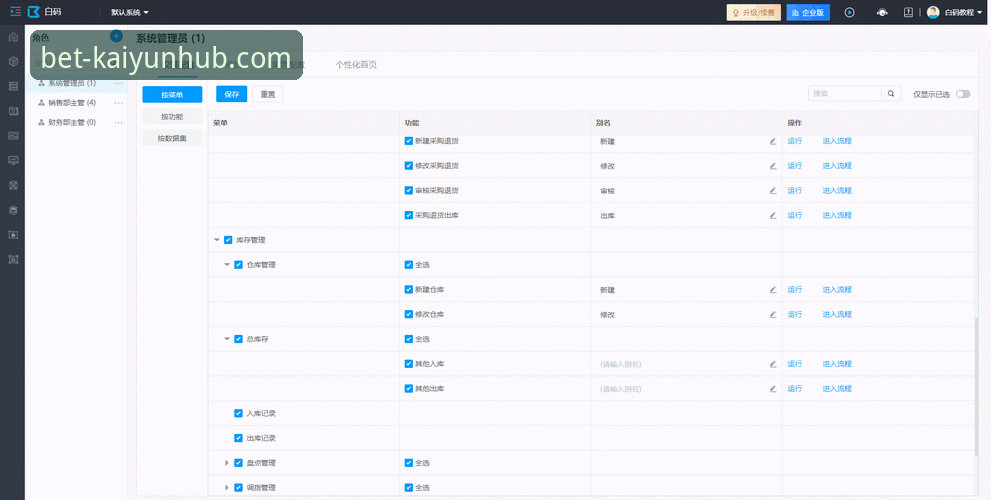Uncheck the 仓库管理 menu checkbox
991x500 pixels.
(x=238, y=264)
